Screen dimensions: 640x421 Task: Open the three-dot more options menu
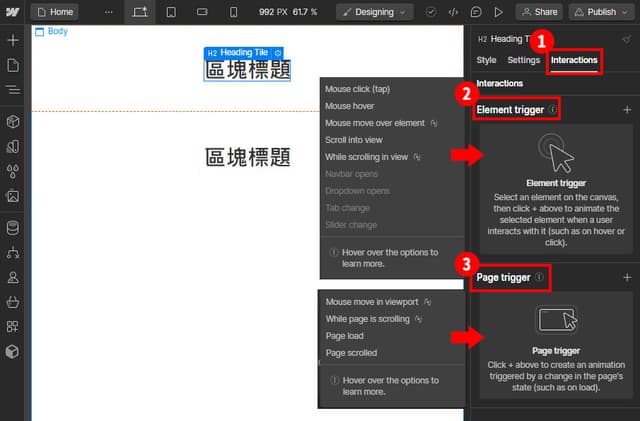coord(109,12)
